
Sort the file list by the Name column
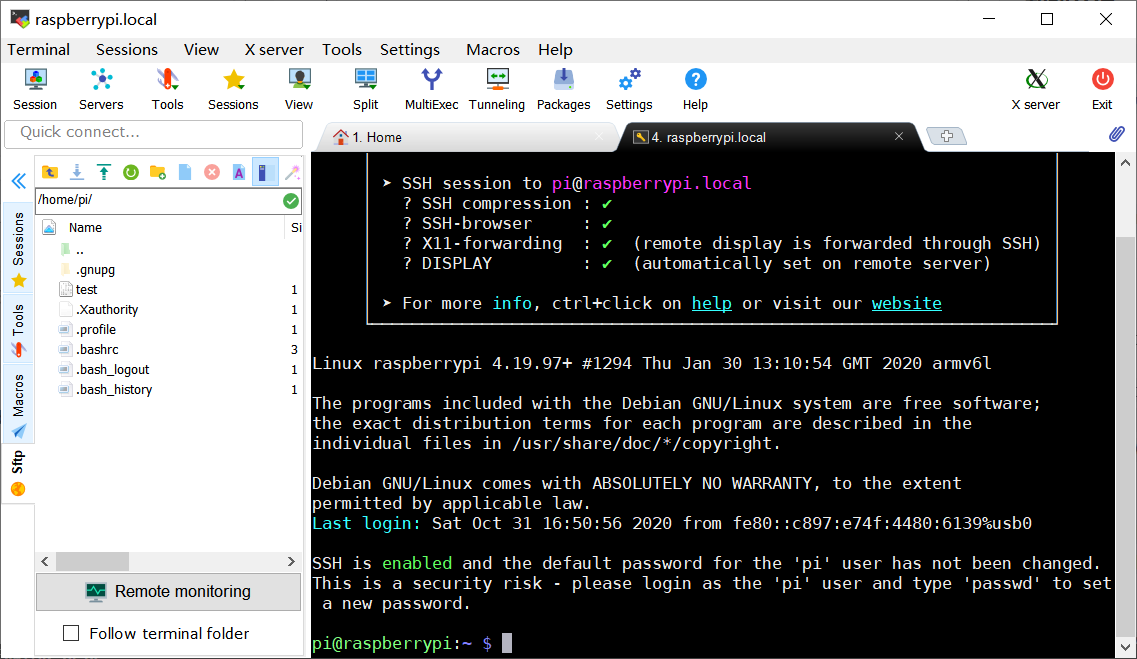(85, 228)
